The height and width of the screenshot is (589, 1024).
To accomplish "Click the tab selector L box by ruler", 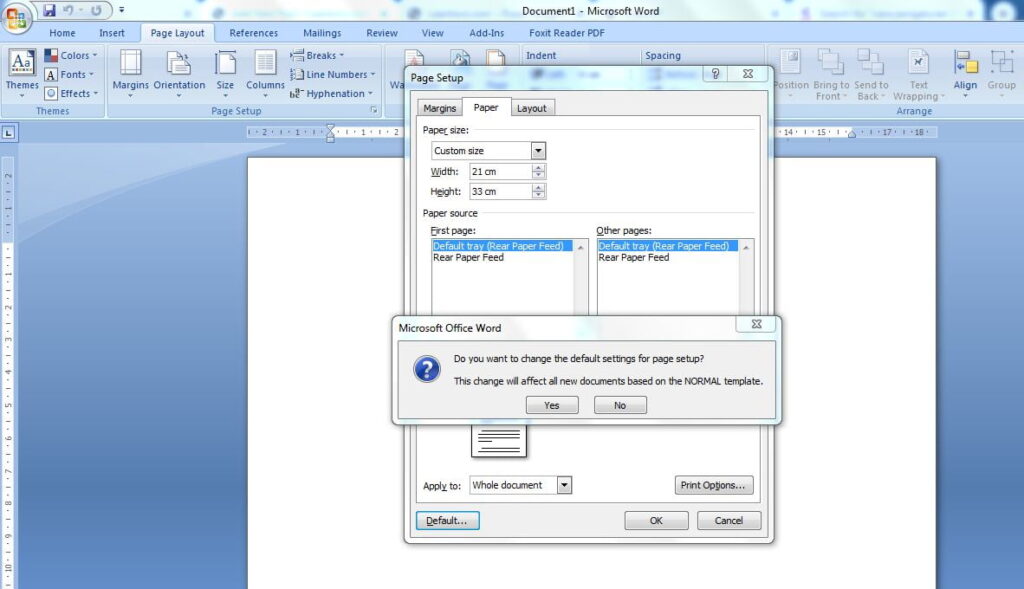I will (8, 133).
